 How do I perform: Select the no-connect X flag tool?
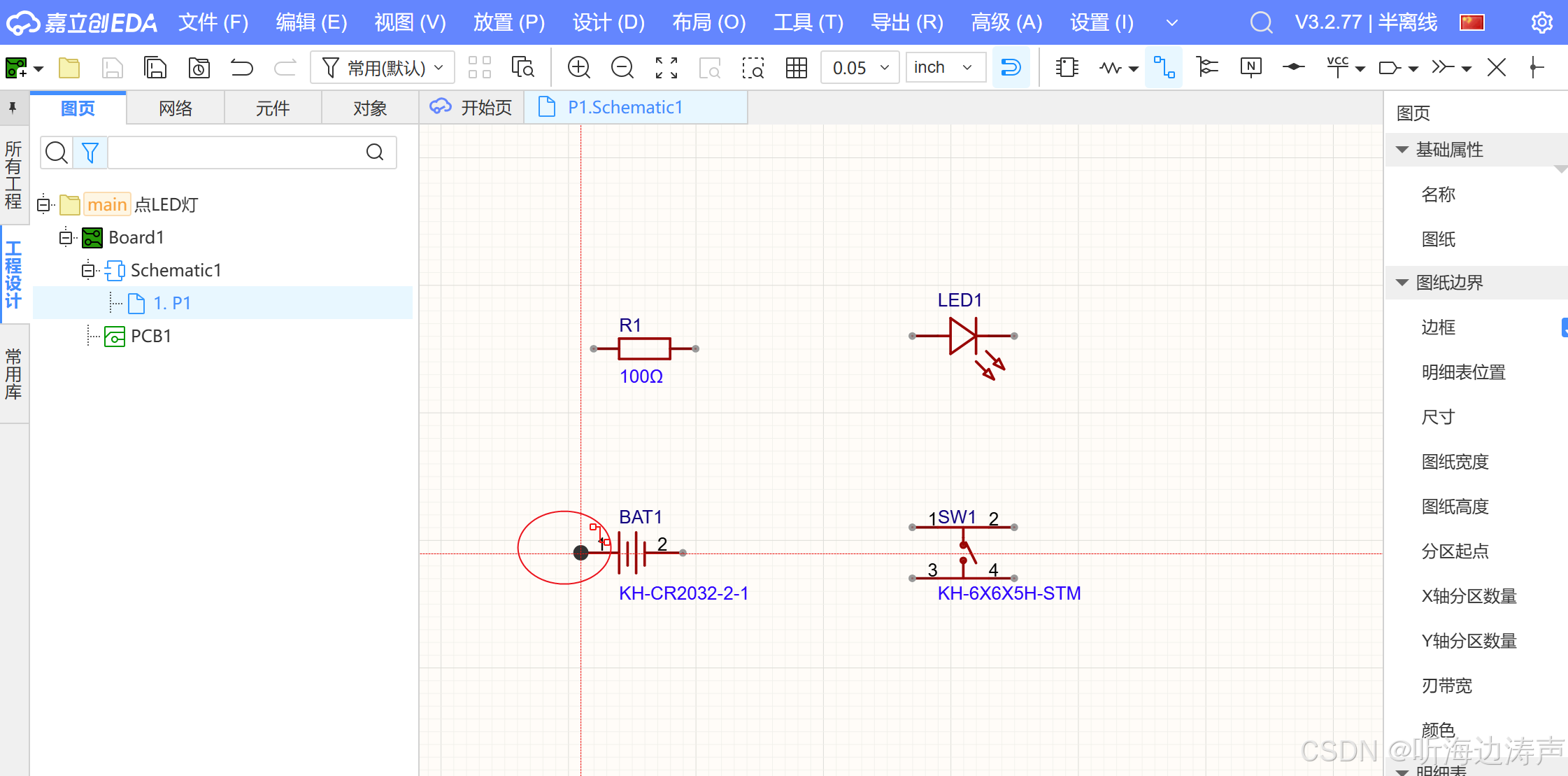coord(1496,68)
